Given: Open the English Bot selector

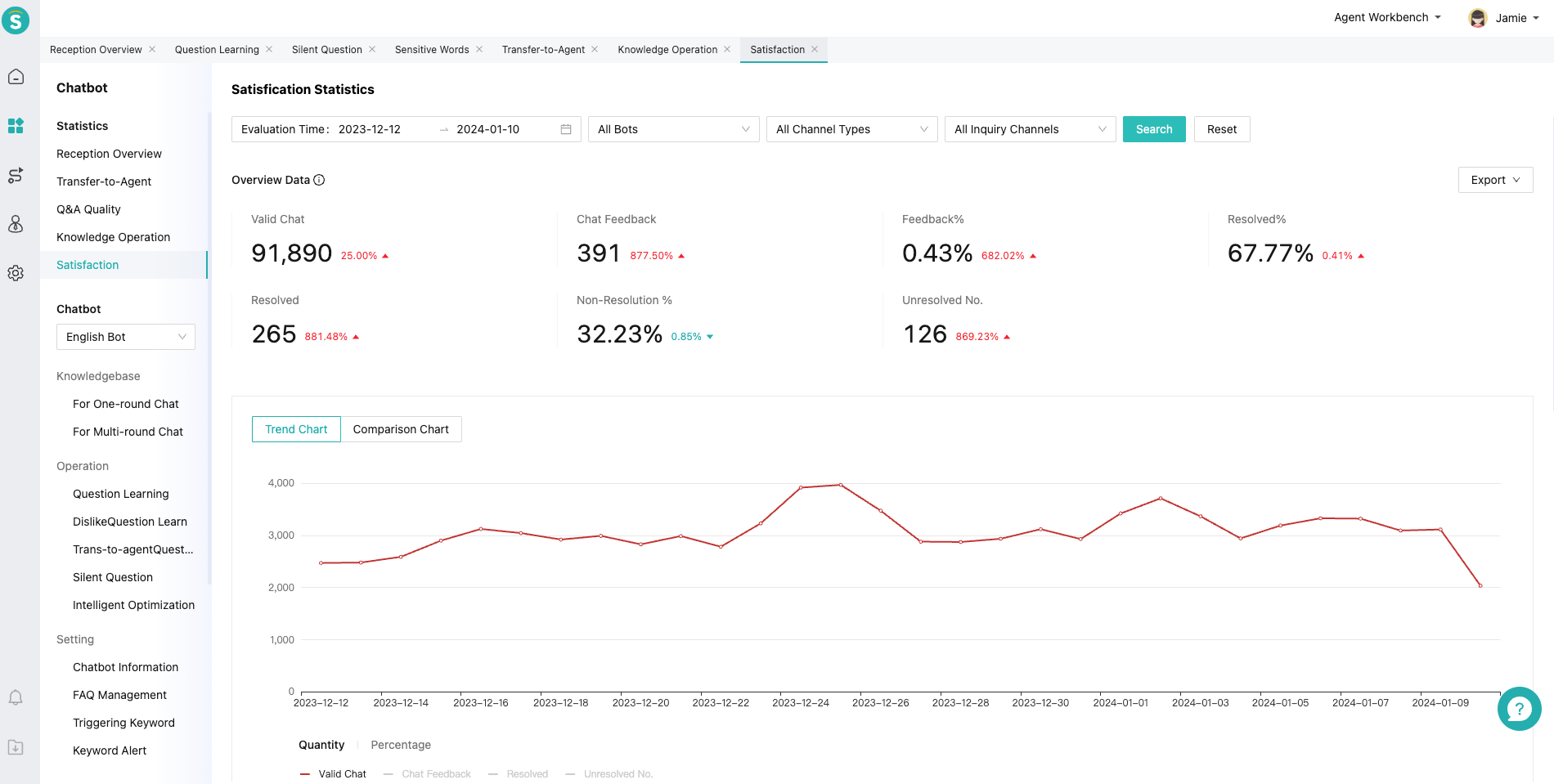Looking at the screenshot, I should tap(126, 337).
